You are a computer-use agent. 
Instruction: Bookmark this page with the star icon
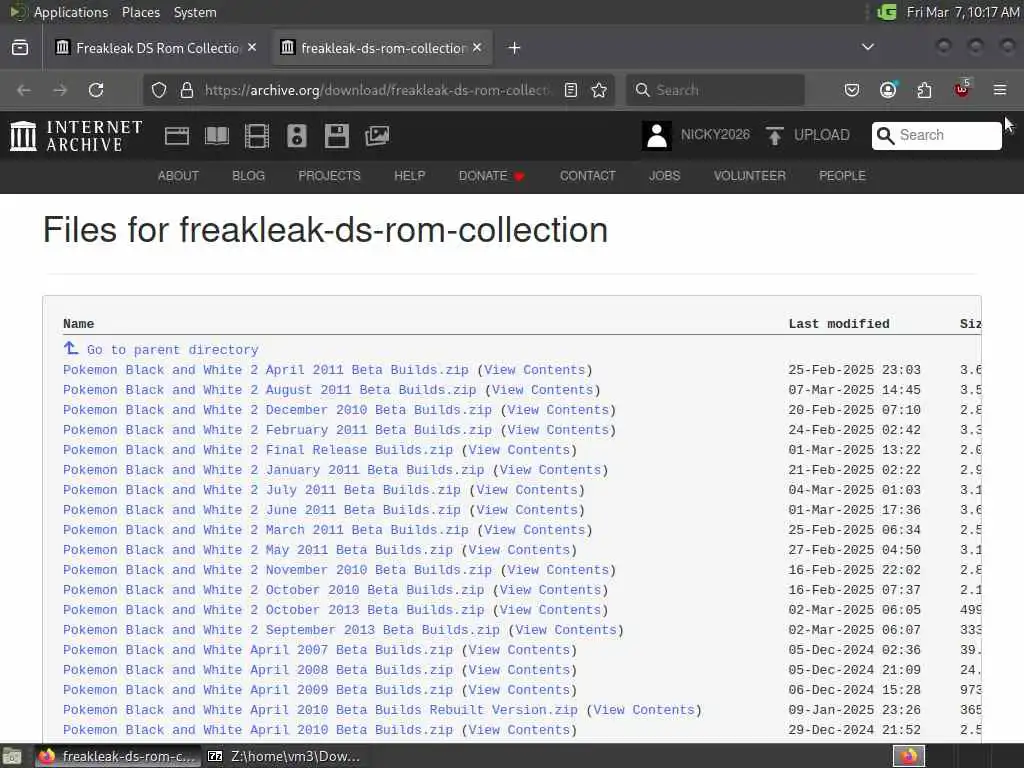pyautogui.click(x=599, y=90)
